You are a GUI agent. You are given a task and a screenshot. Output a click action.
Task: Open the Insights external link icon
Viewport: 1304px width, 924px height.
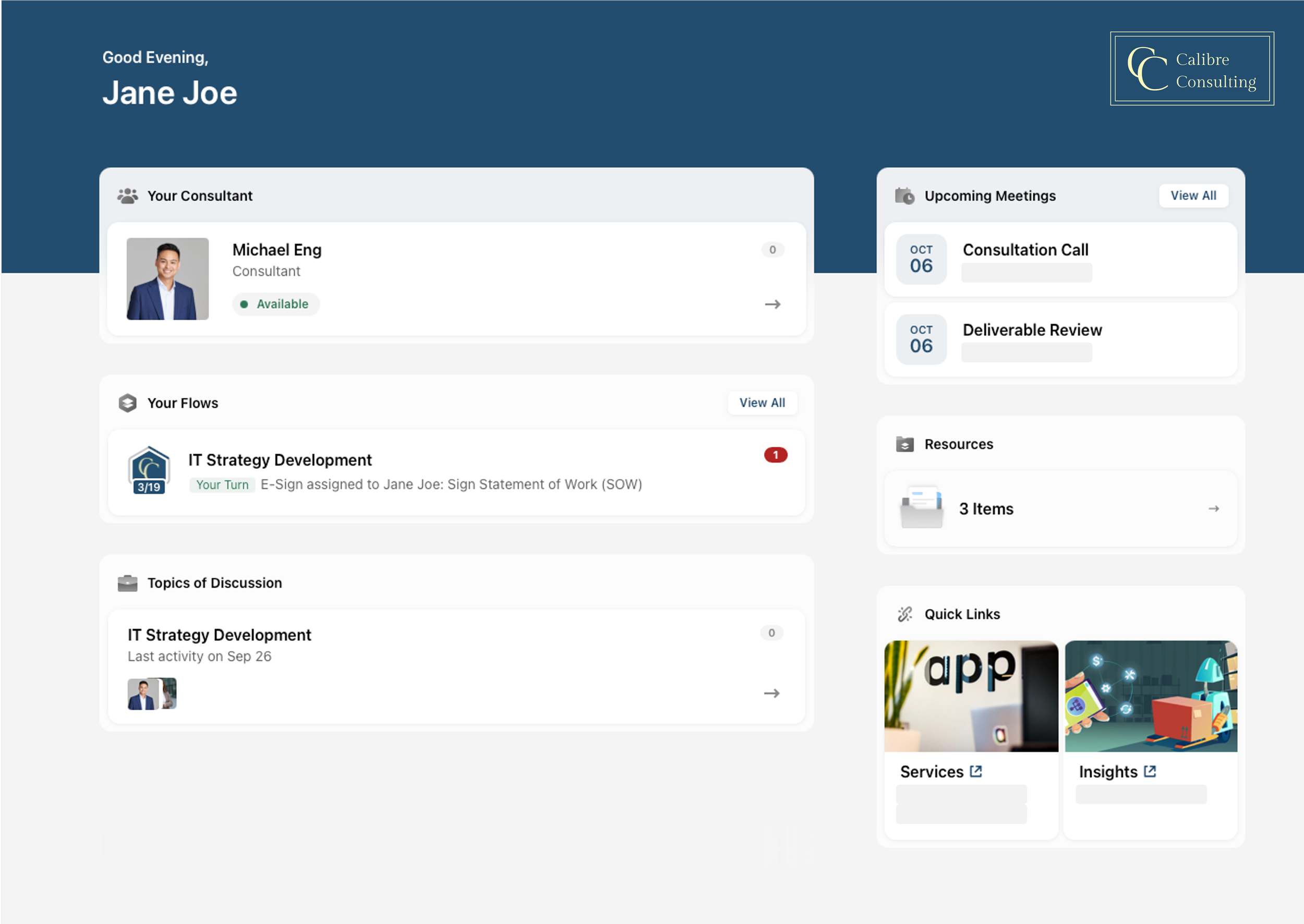click(x=1150, y=772)
